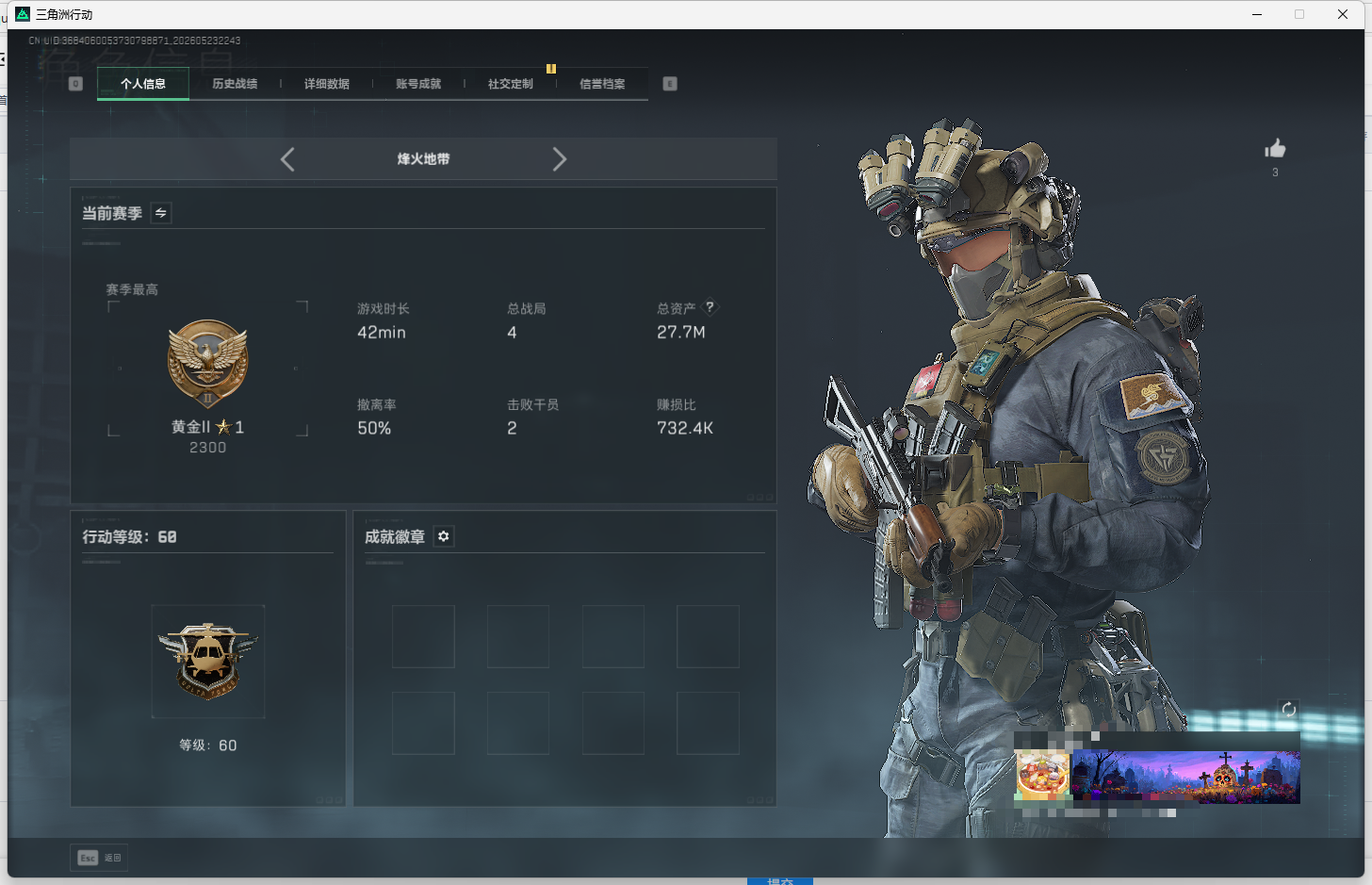The image size is (1372, 885).
Task: Click the rank score 2300
Action: click(208, 448)
